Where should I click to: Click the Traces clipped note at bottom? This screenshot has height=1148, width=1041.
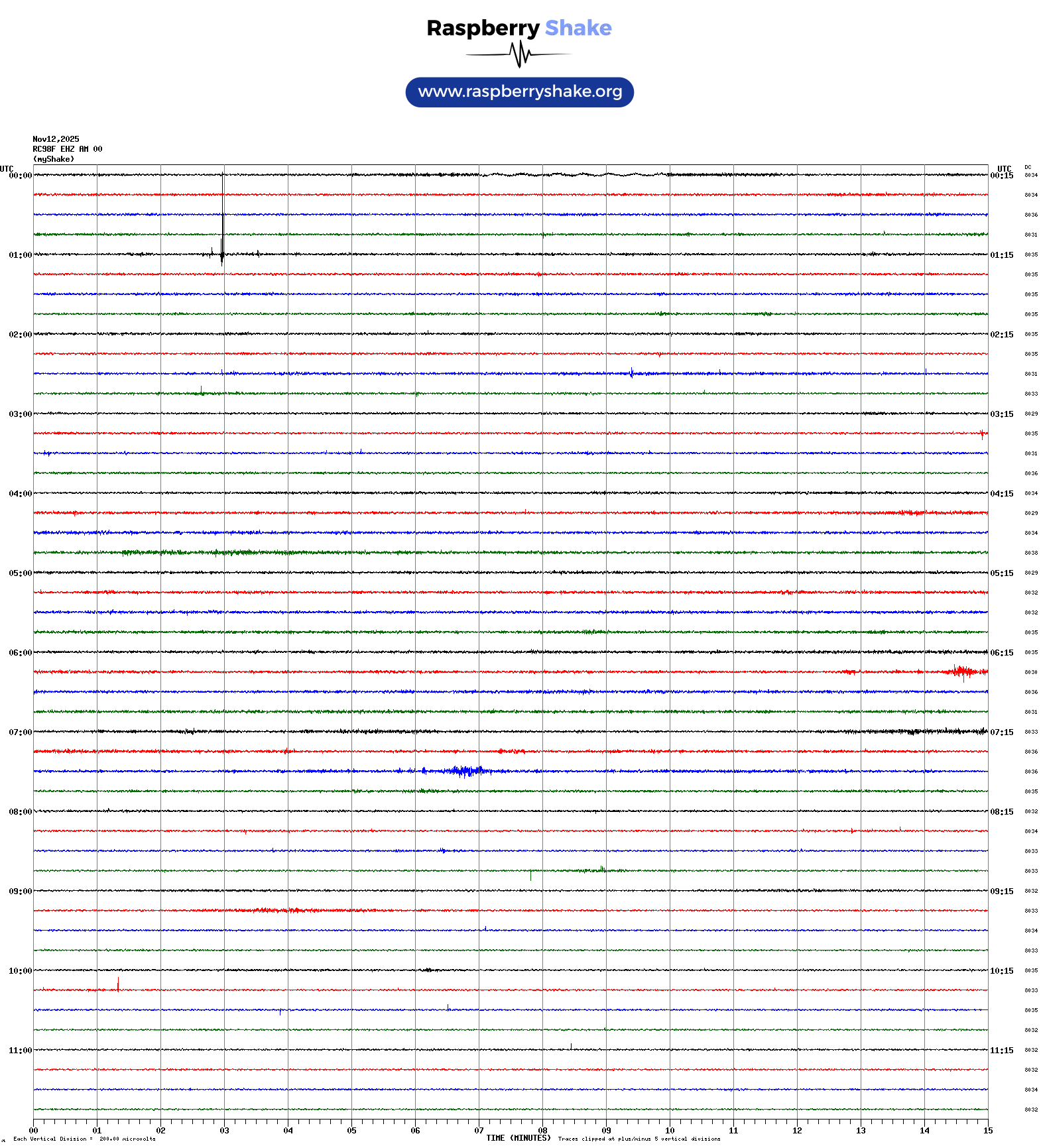(639, 1139)
